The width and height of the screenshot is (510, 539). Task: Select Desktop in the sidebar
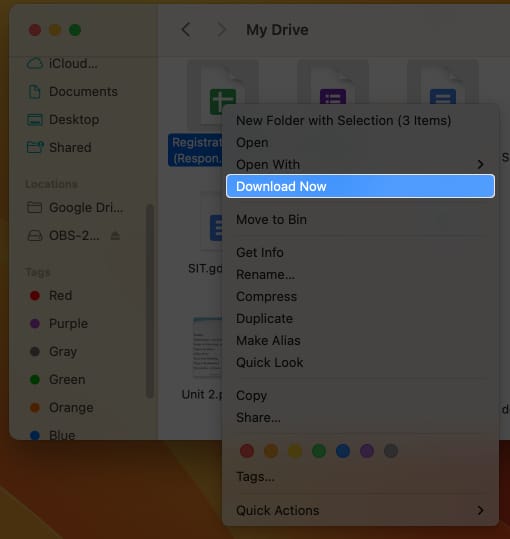(63, 120)
